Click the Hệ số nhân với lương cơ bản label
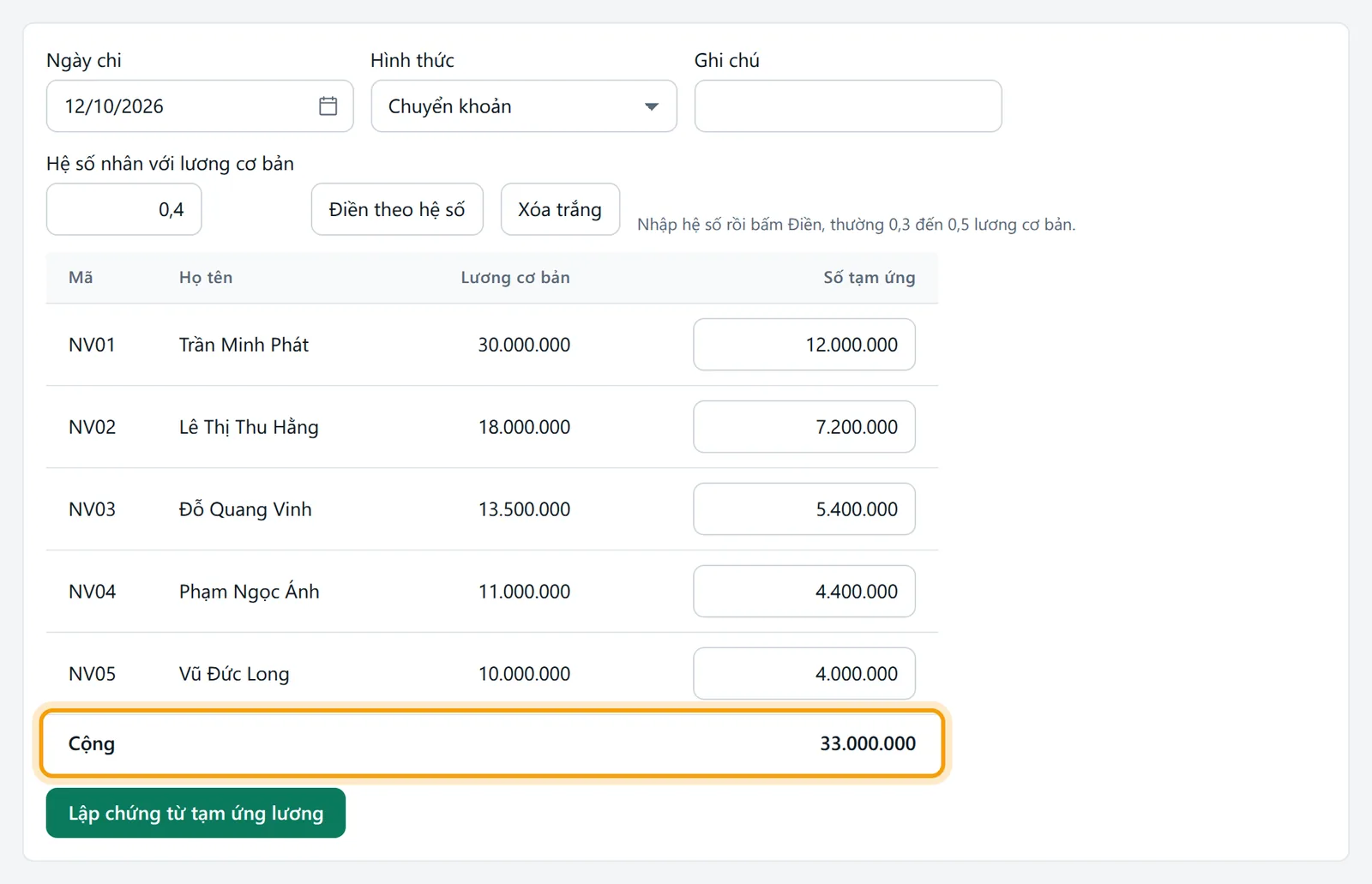Screen dimensions: 1372x884 (170, 164)
